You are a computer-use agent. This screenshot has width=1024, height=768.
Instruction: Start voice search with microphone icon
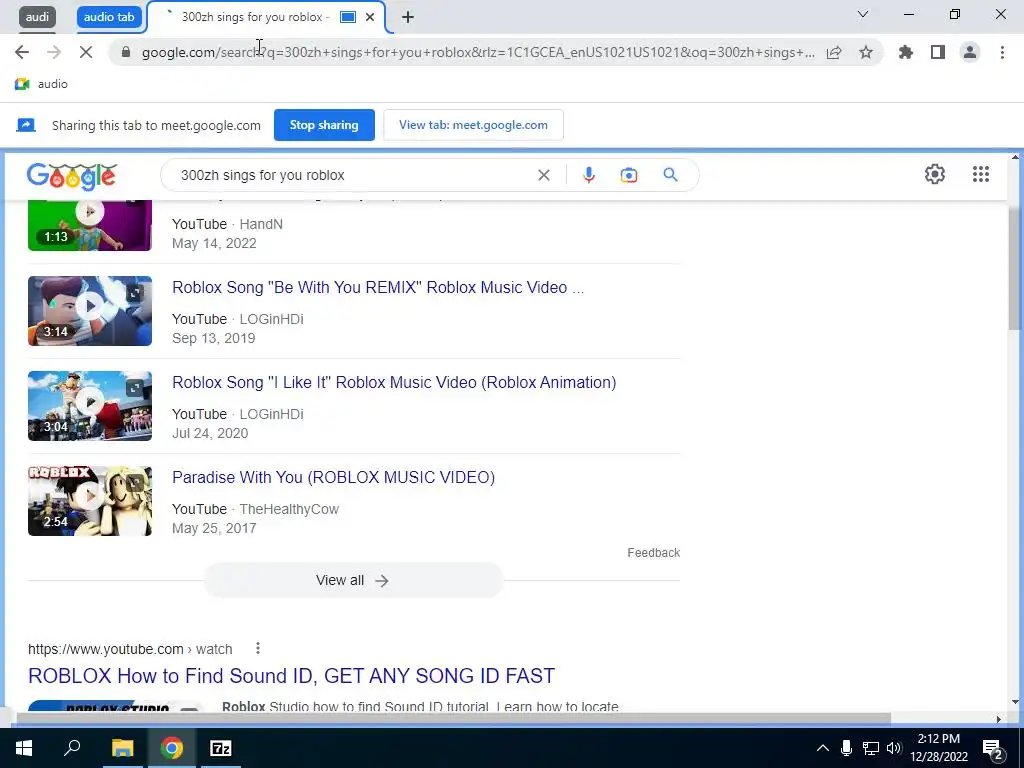[x=588, y=175]
